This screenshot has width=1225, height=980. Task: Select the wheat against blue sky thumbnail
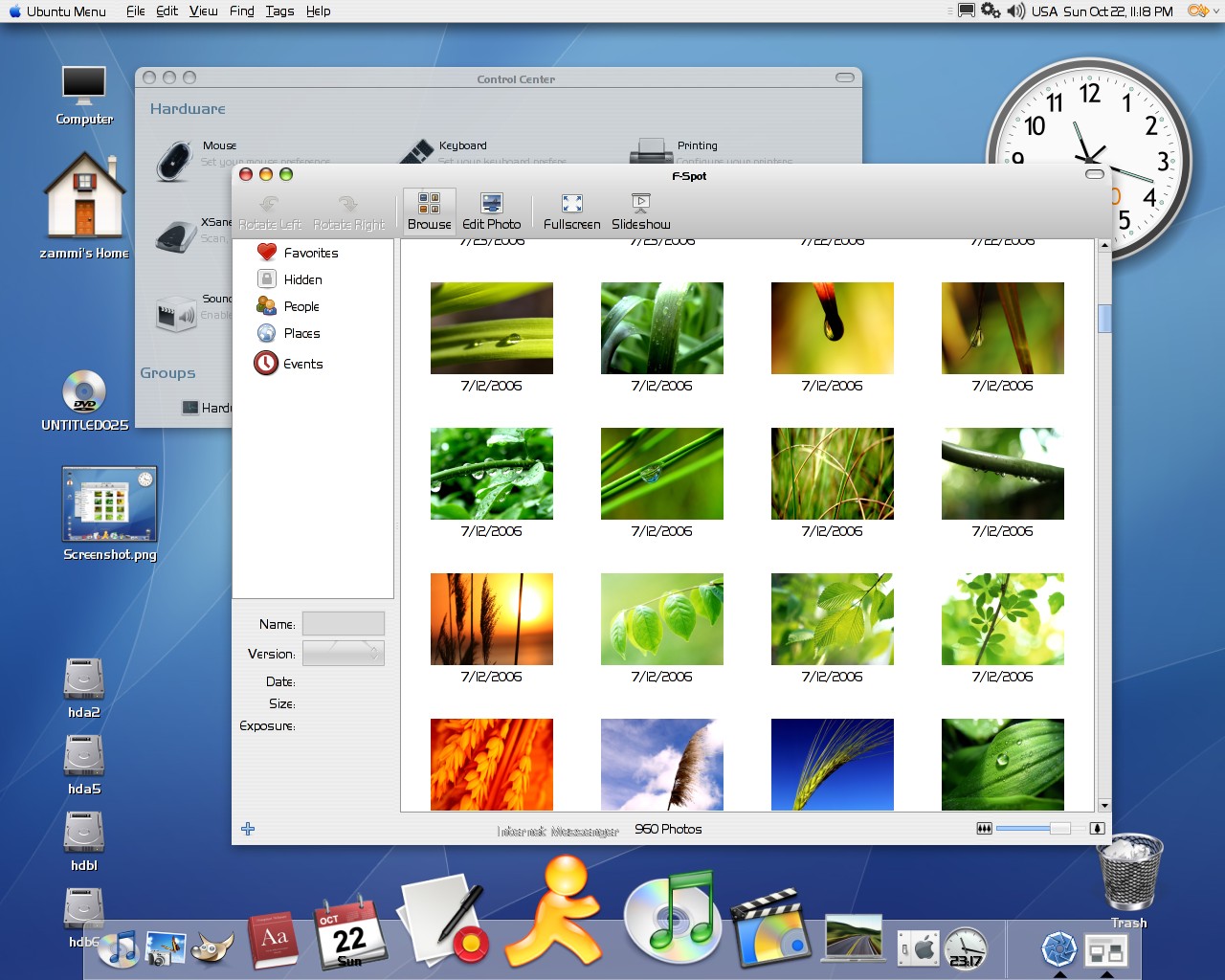coord(833,765)
